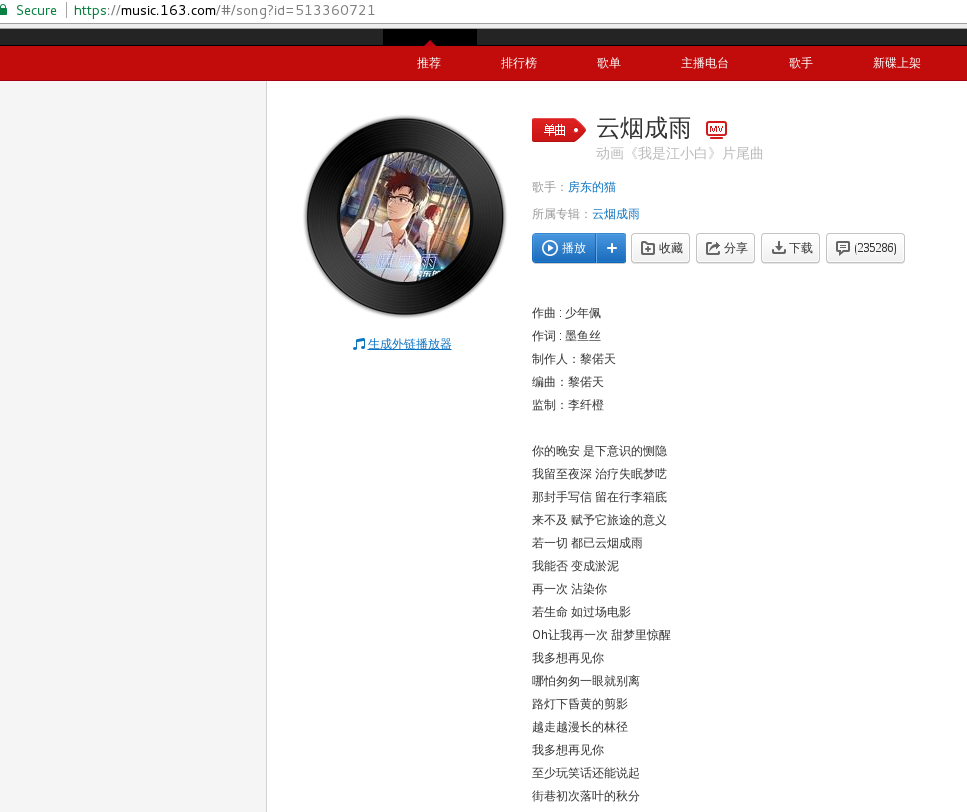Open the comments via the (235286) button
967x812 pixels.
click(865, 248)
